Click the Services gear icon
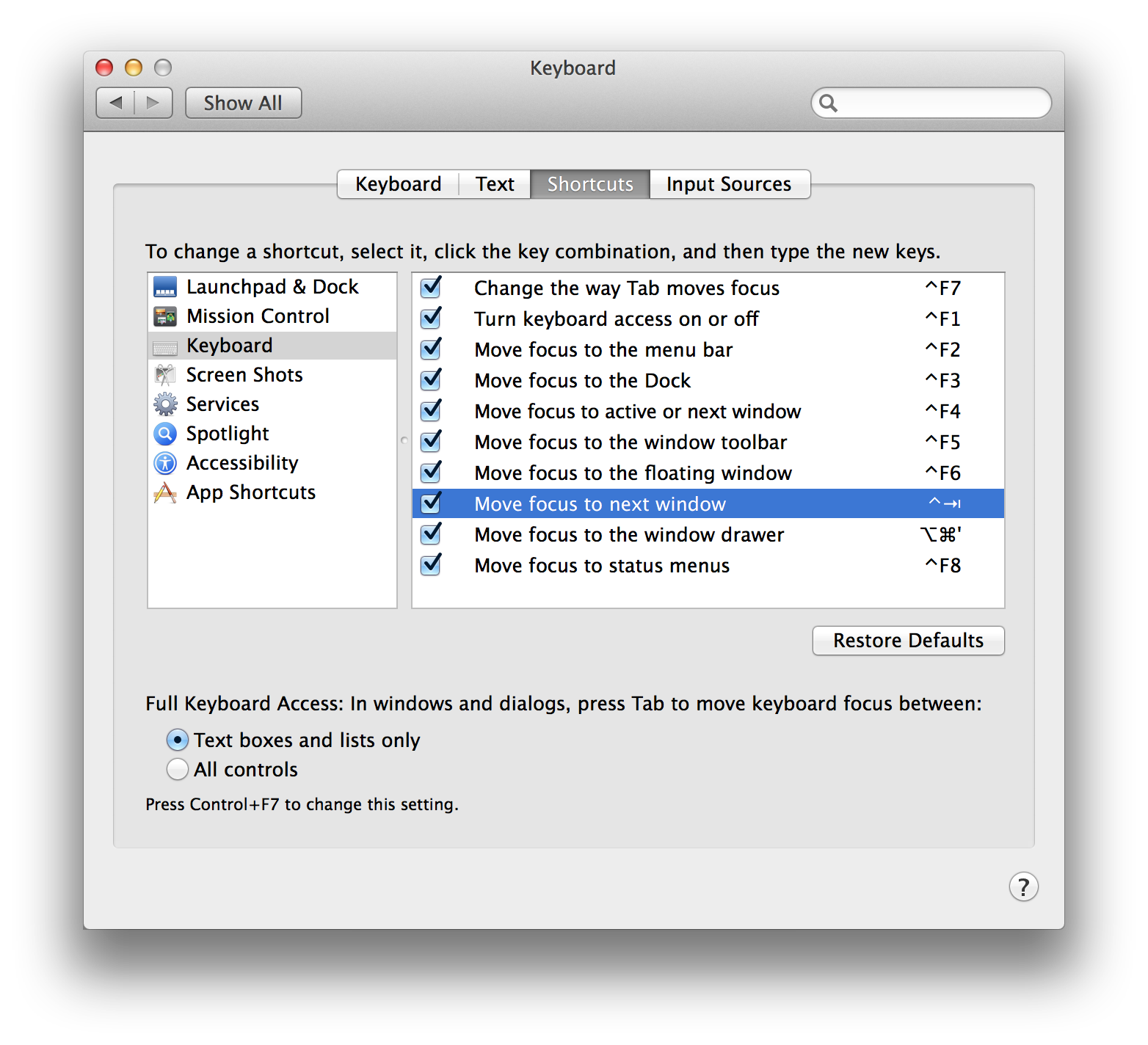Image resolution: width=1148 pixels, height=1045 pixels. [165, 404]
